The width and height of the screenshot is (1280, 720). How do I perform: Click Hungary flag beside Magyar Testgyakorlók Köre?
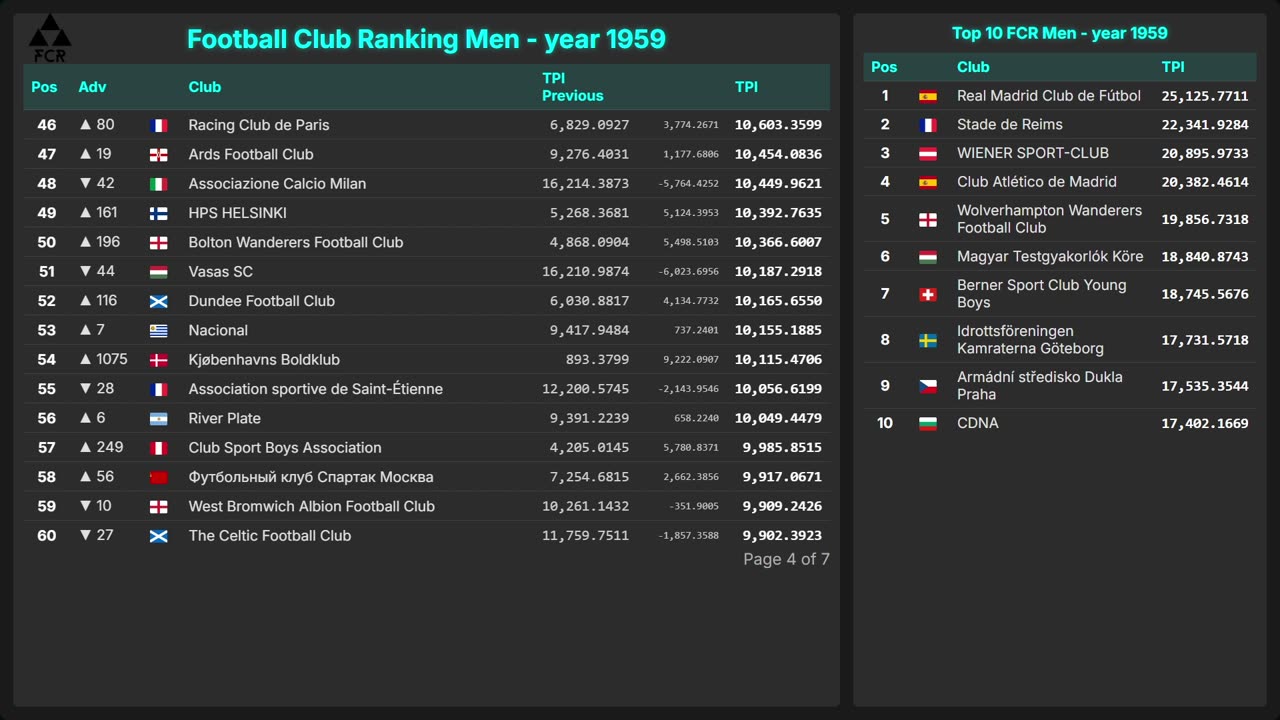(928, 257)
